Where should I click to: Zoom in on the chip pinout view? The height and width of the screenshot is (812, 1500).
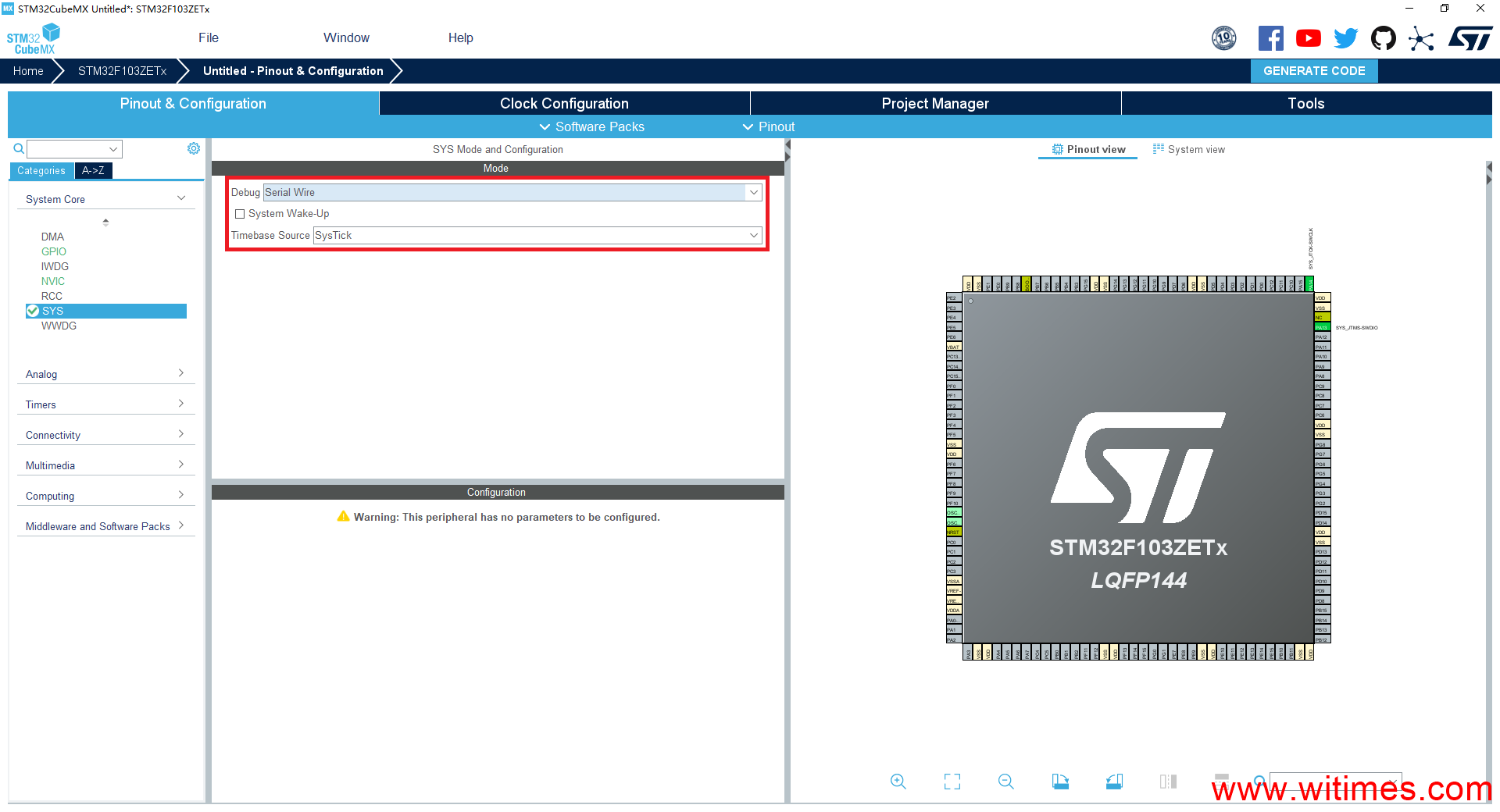(x=898, y=782)
